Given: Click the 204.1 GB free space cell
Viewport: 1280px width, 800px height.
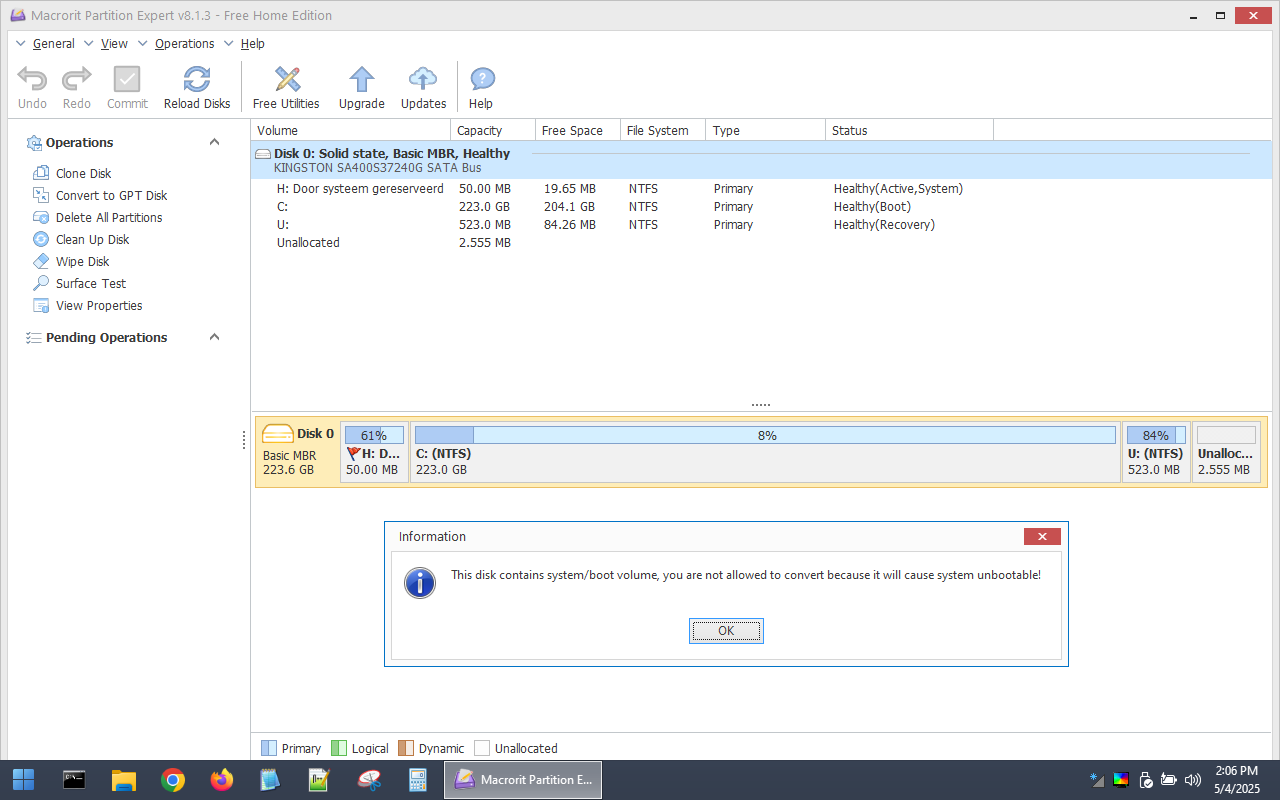Looking at the screenshot, I should point(569,207).
